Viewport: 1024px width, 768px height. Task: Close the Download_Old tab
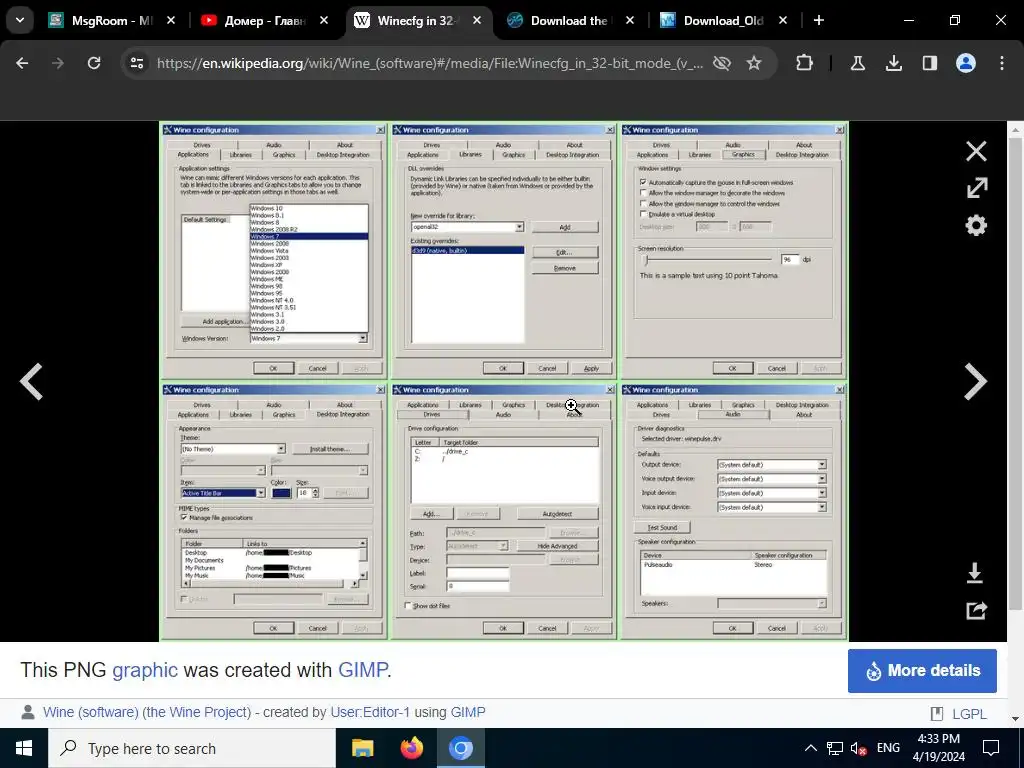pyautogui.click(x=782, y=20)
